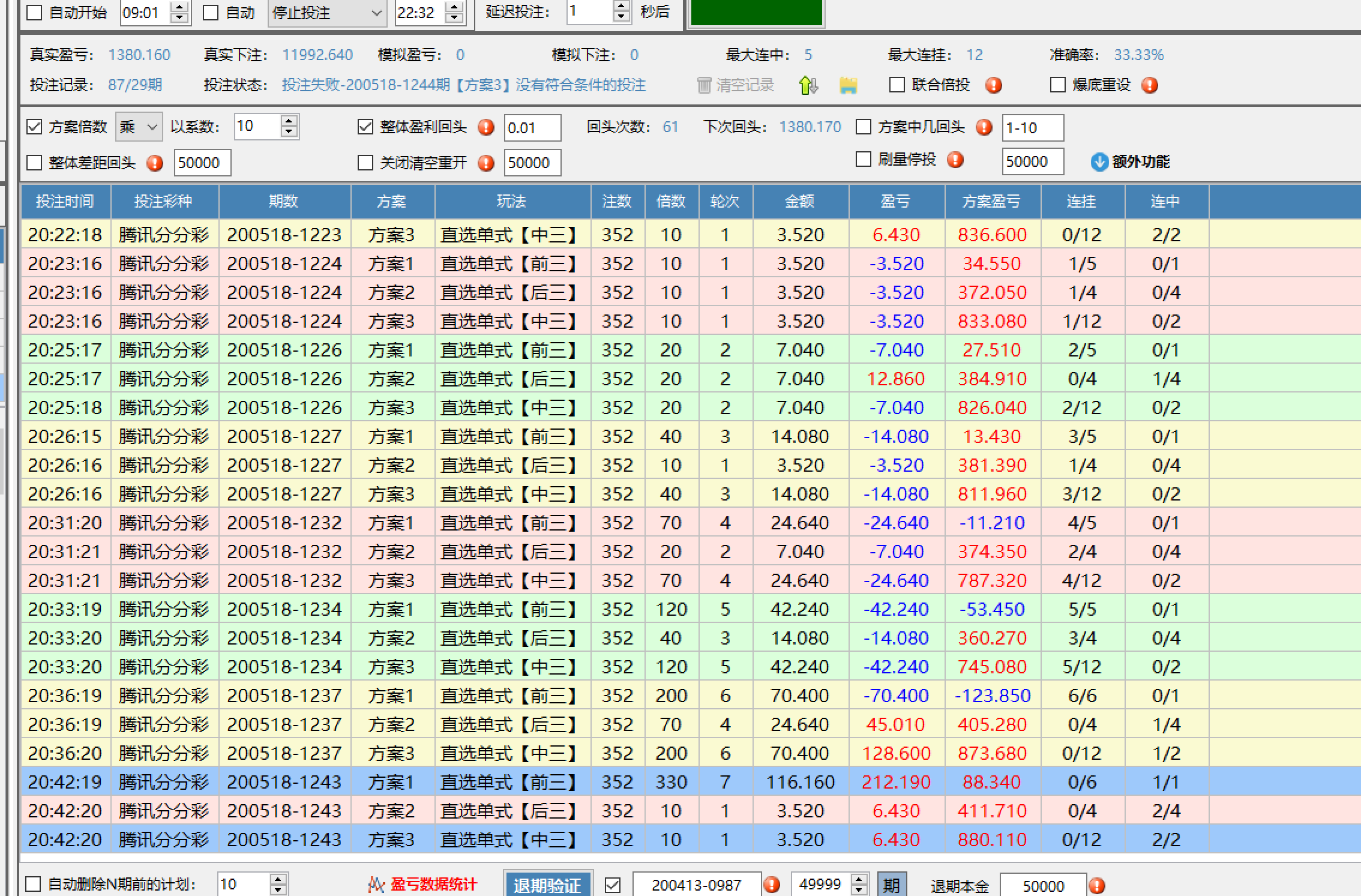Viewport: 1361px width, 896px height.
Task: Click the 关闭清空重开 50000 field
Action: (532, 163)
